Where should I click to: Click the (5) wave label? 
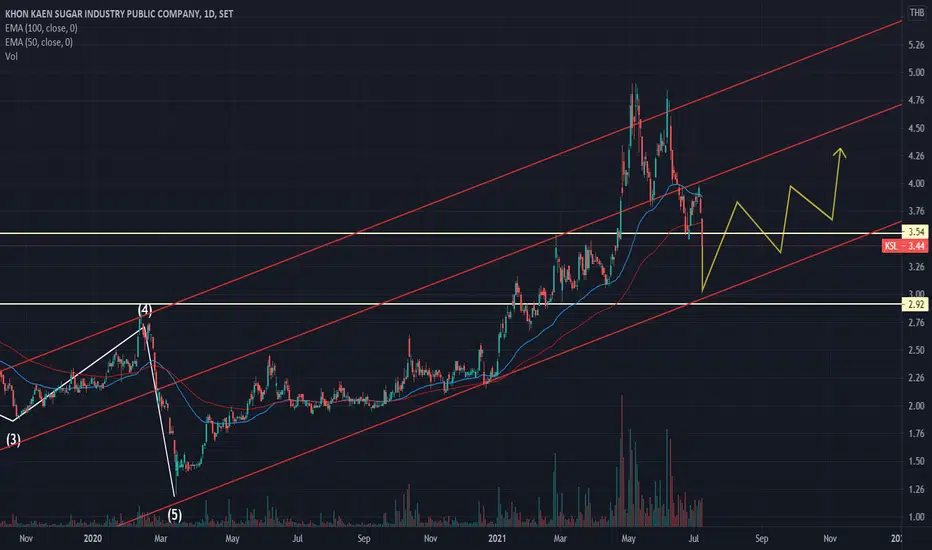pos(174,514)
